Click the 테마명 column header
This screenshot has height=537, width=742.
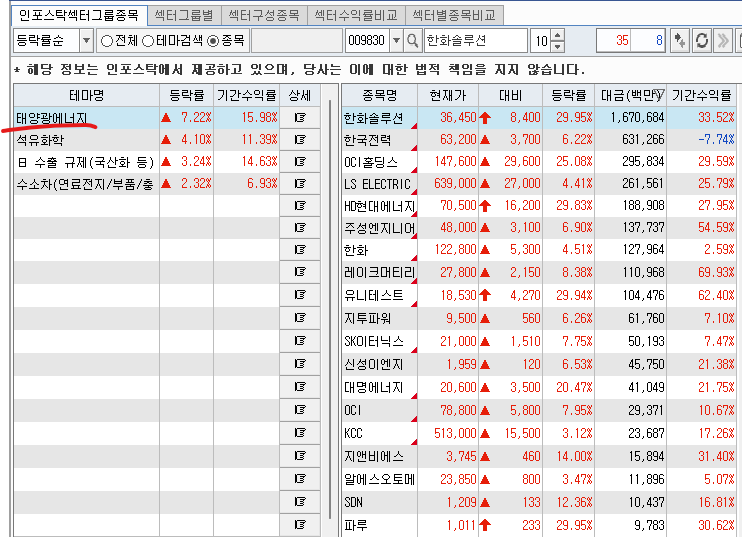(87, 96)
